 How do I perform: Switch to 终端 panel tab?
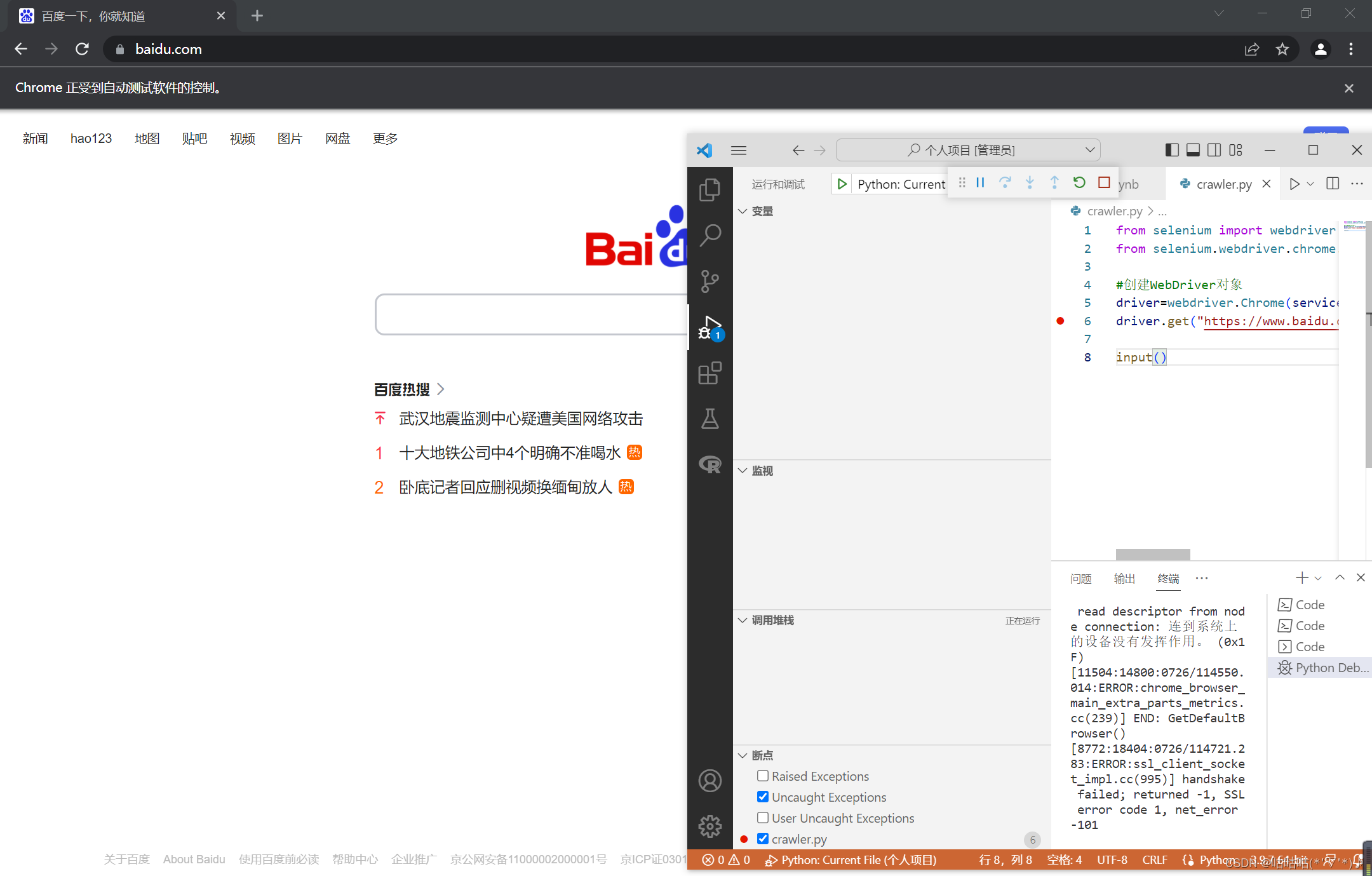pyautogui.click(x=1168, y=578)
